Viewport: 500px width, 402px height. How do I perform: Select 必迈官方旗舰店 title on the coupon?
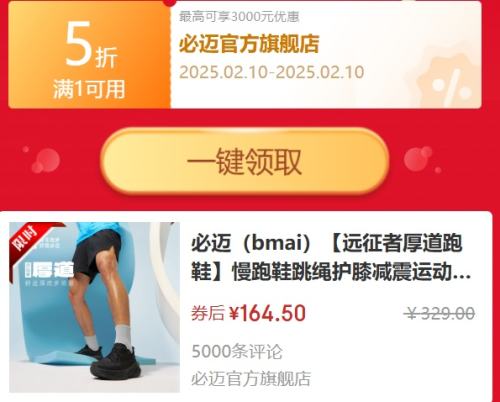point(249,44)
